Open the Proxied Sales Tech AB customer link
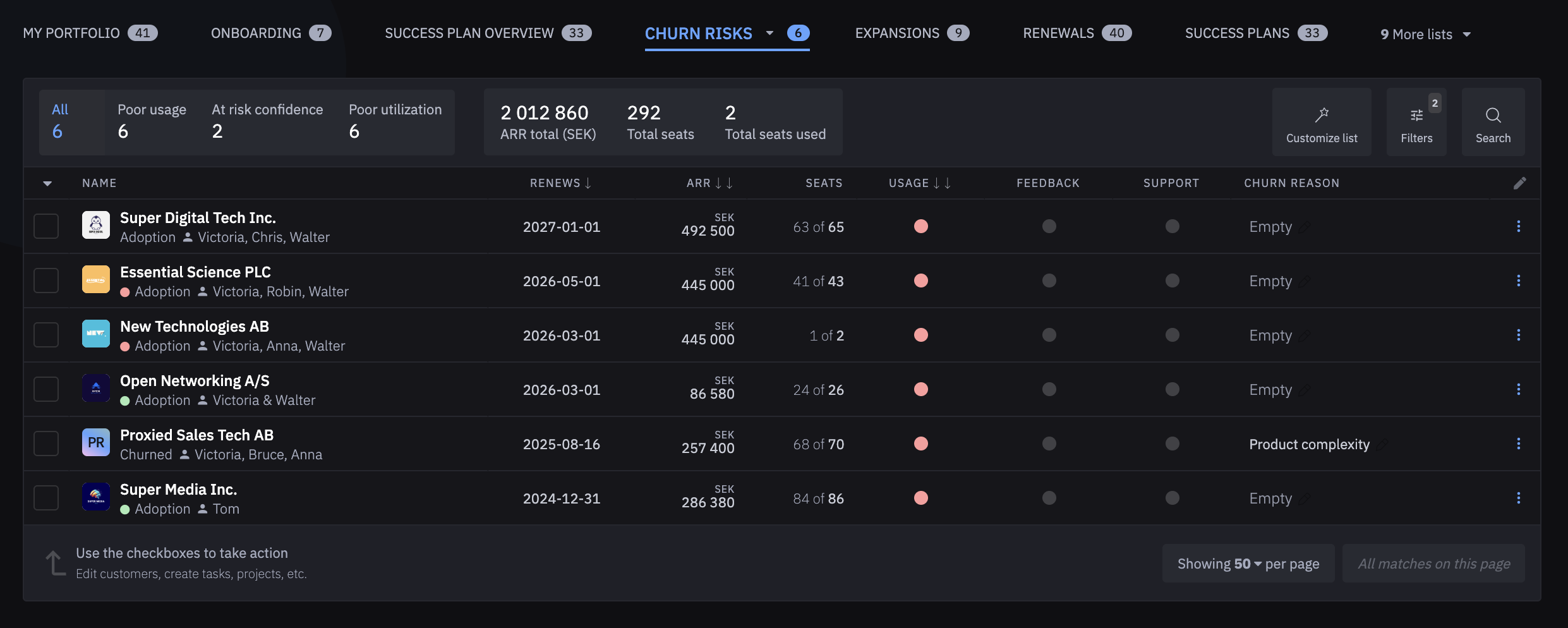 196,435
